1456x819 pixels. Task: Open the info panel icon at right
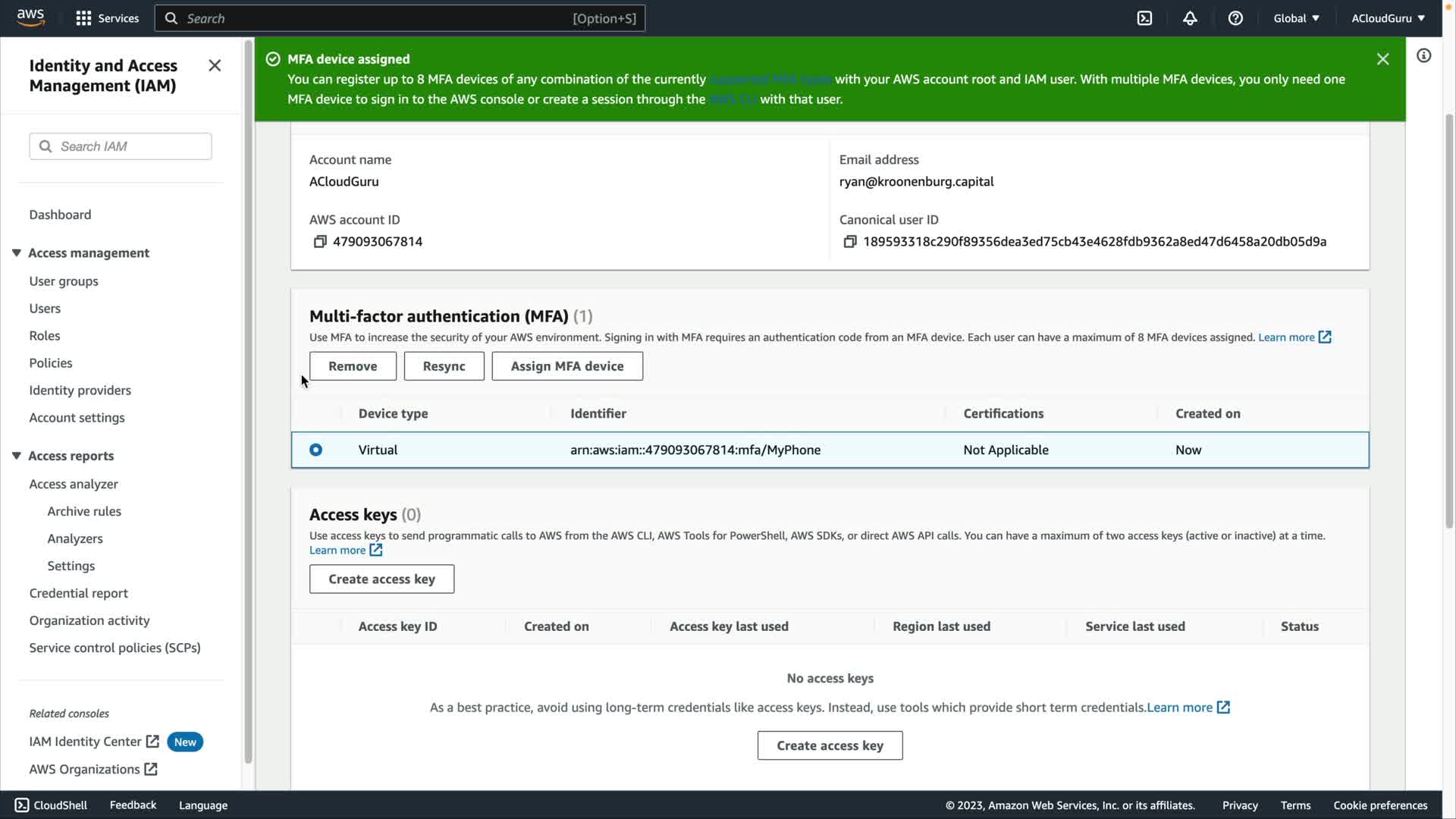(1423, 55)
